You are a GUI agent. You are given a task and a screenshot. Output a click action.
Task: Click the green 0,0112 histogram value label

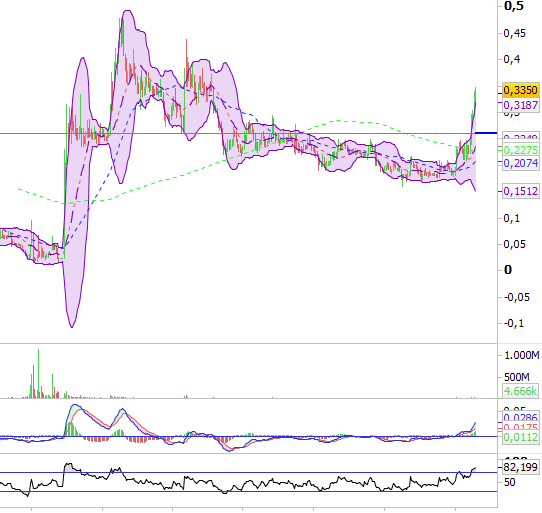(x=521, y=437)
